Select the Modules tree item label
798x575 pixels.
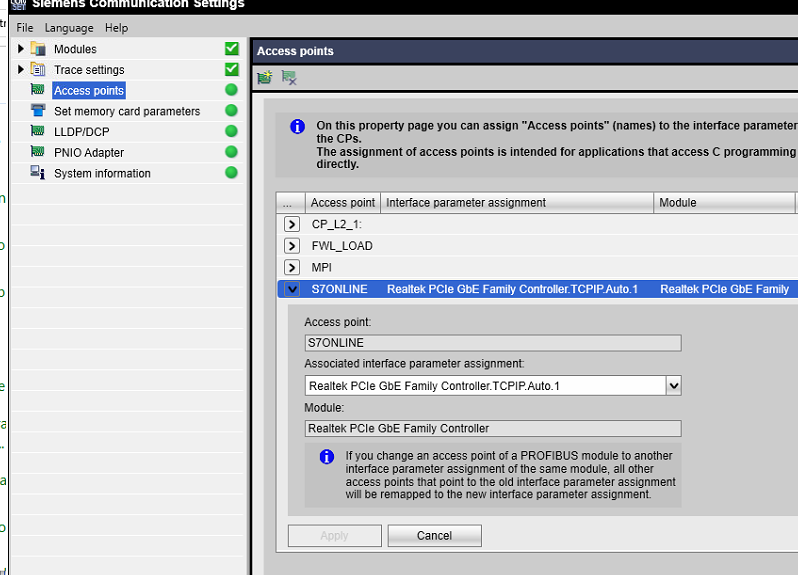click(x=75, y=49)
